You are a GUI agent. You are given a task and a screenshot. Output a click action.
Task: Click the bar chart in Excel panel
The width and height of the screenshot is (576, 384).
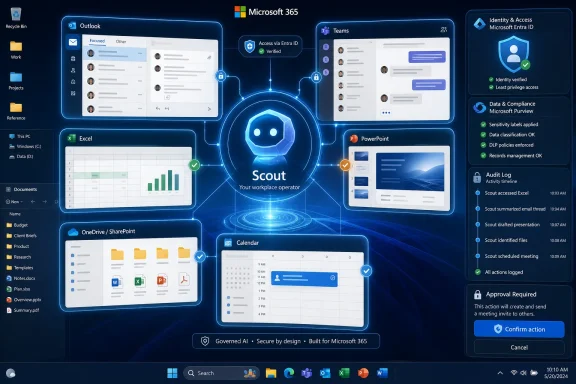pyautogui.click(x=164, y=180)
